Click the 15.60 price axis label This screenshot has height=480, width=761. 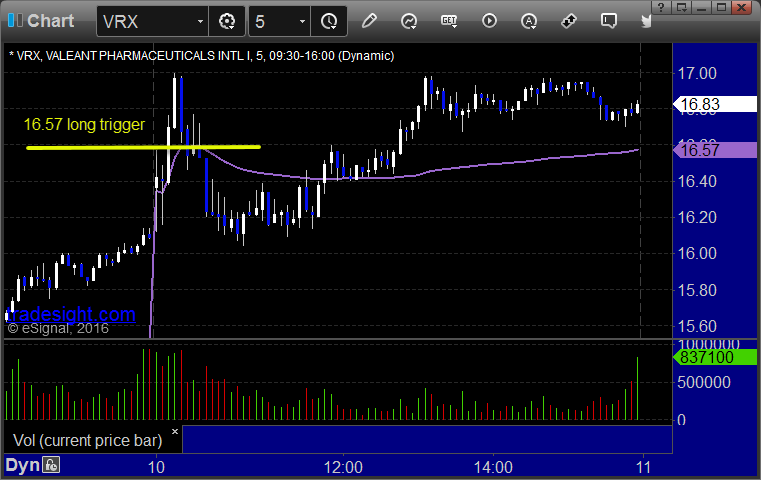point(697,326)
